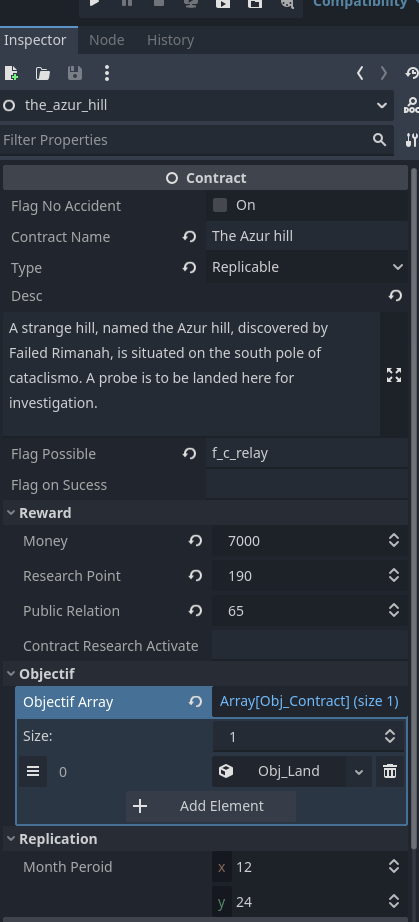Image resolution: width=419 pixels, height=922 pixels.
Task: Click the Array[Obj_Contract] (size 1) button
Action: 309,701
